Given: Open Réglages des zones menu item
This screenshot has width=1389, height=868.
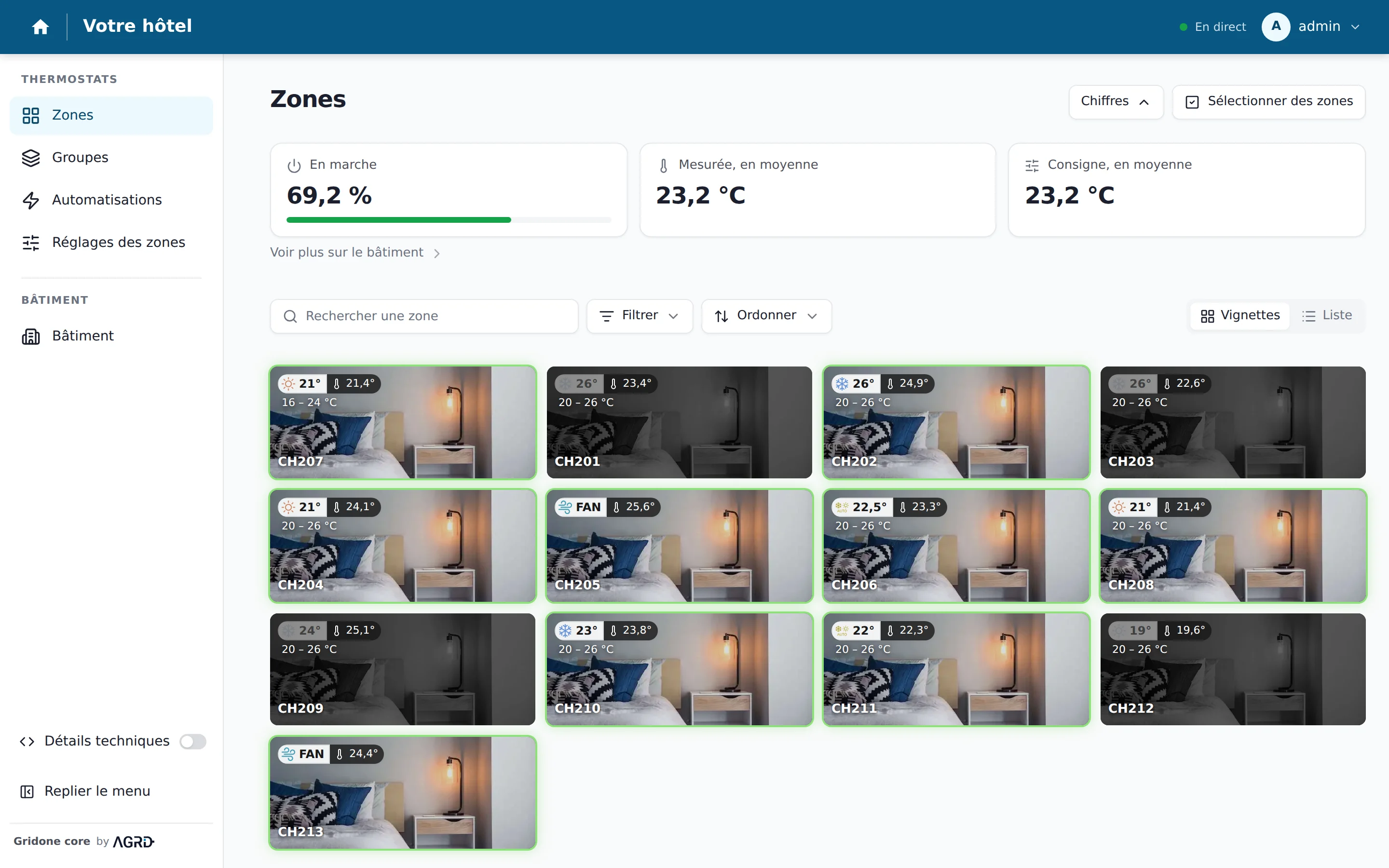Looking at the screenshot, I should click(111, 243).
